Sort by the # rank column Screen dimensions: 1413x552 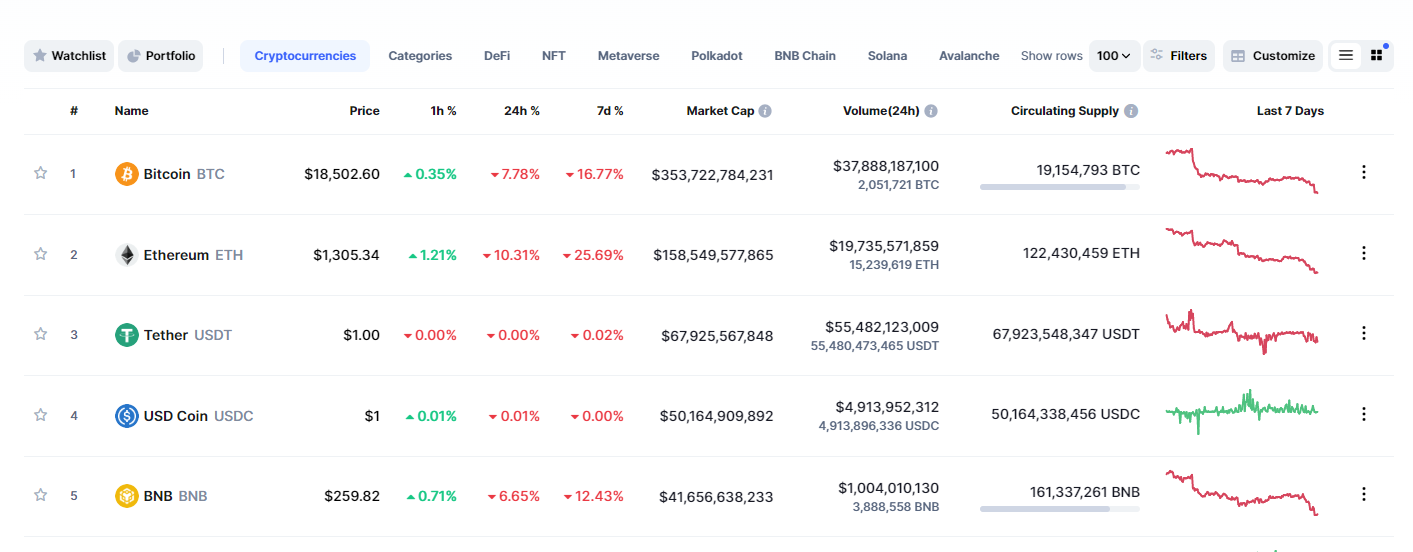[74, 111]
